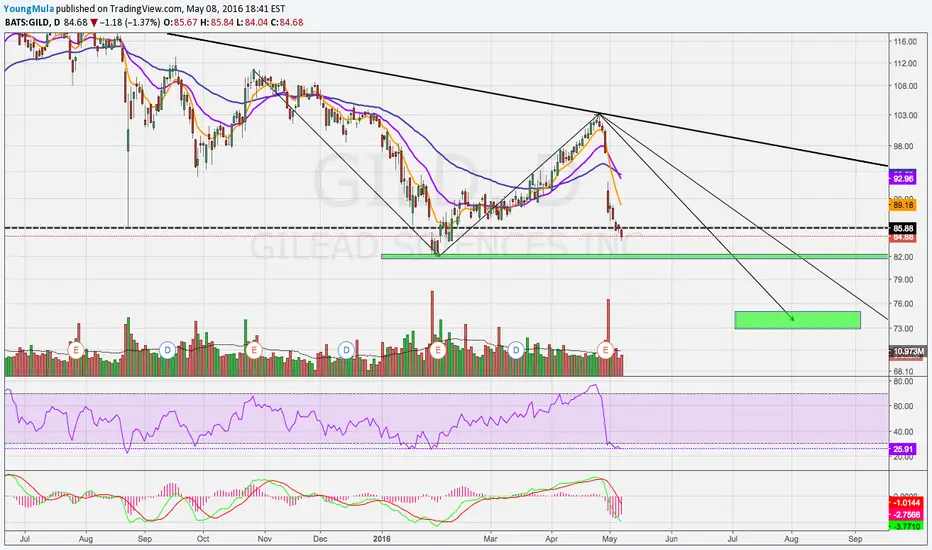Click the BATS:GILD symbol label
Viewport: 932px width, 550px height.
(27, 22)
